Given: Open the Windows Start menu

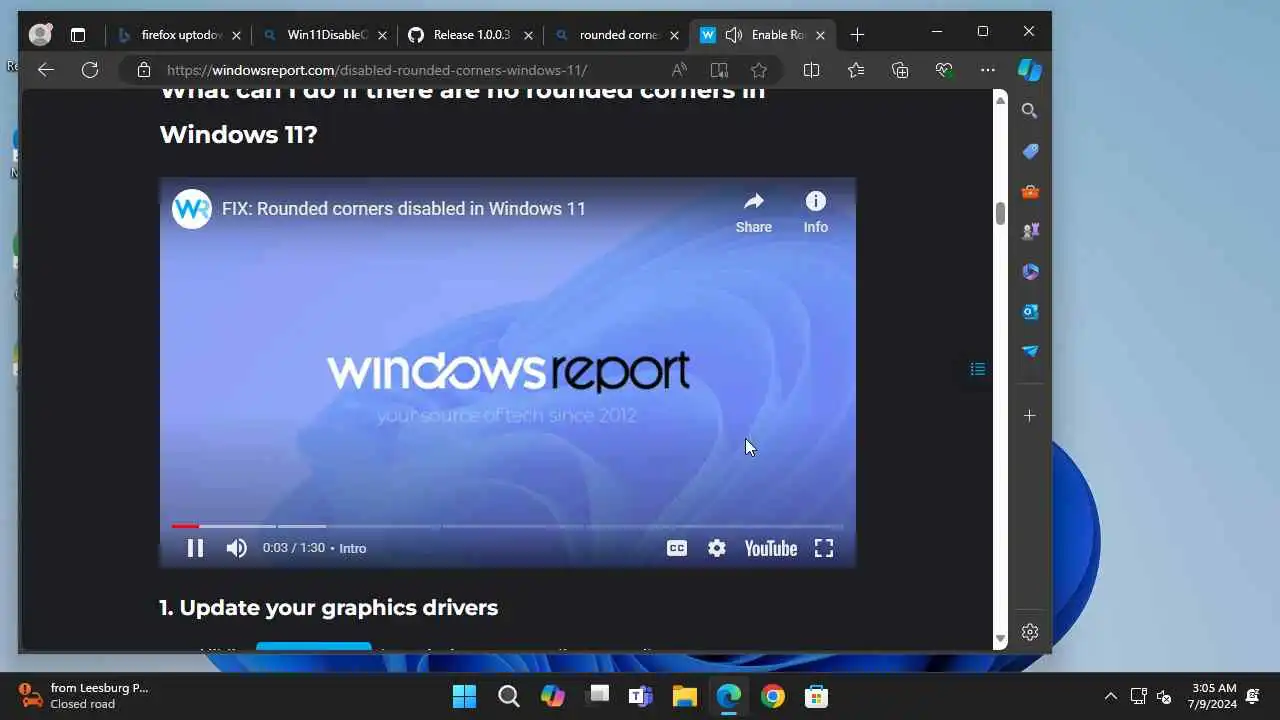Looking at the screenshot, I should click(464, 696).
